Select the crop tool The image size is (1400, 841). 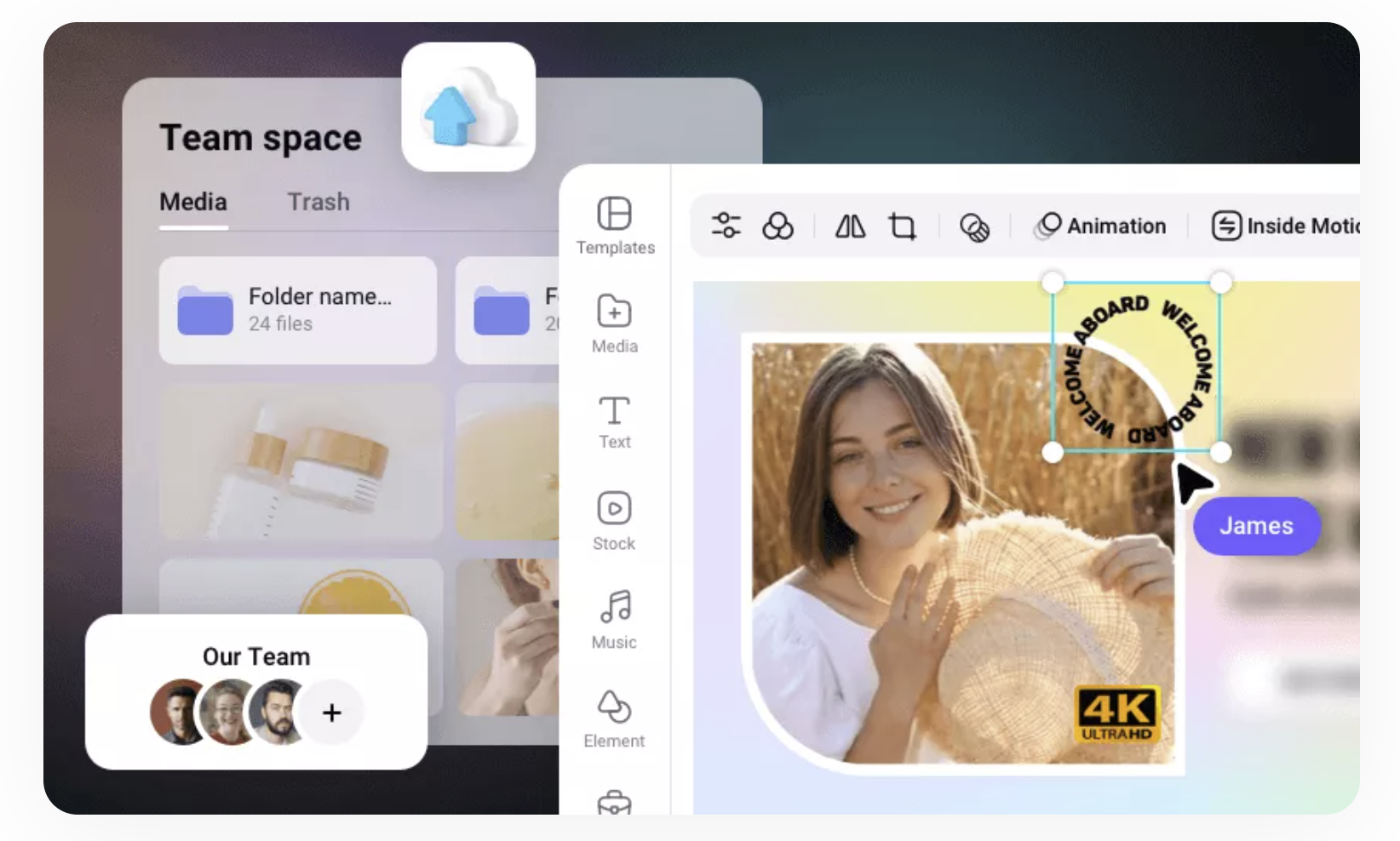pos(902,226)
